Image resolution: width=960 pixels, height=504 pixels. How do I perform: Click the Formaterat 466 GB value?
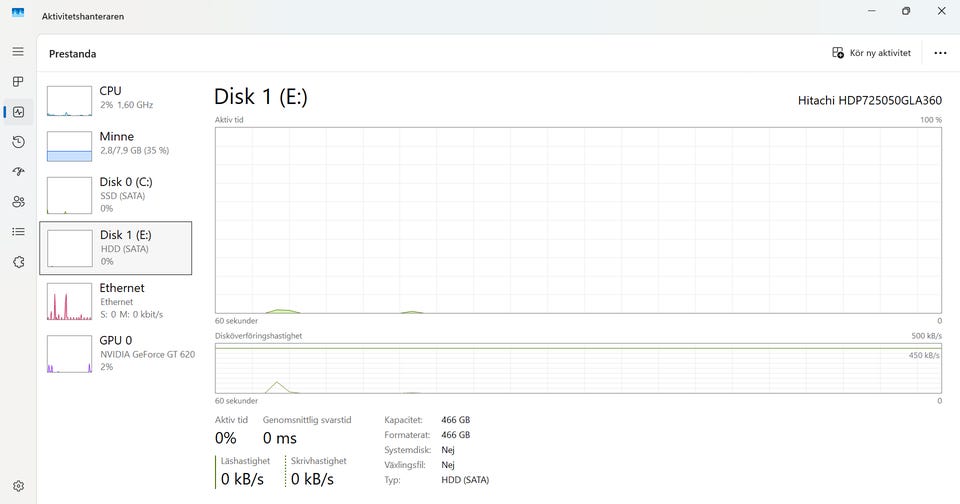point(456,435)
